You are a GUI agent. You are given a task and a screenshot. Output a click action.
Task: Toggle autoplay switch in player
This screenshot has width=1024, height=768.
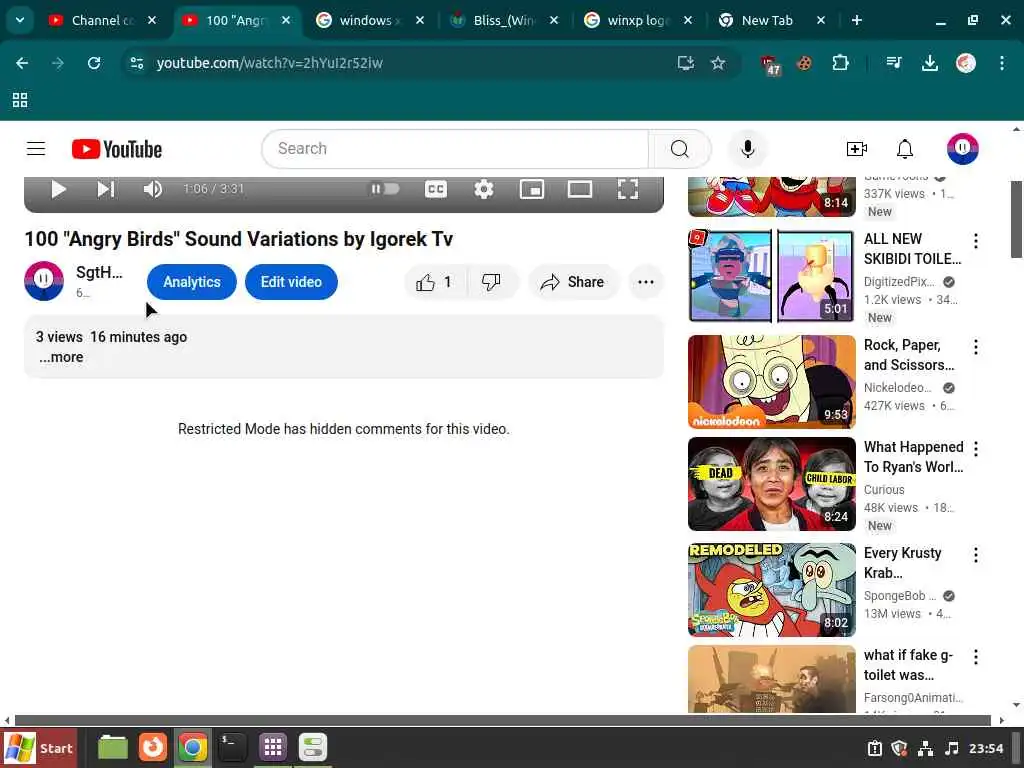[x=385, y=189]
